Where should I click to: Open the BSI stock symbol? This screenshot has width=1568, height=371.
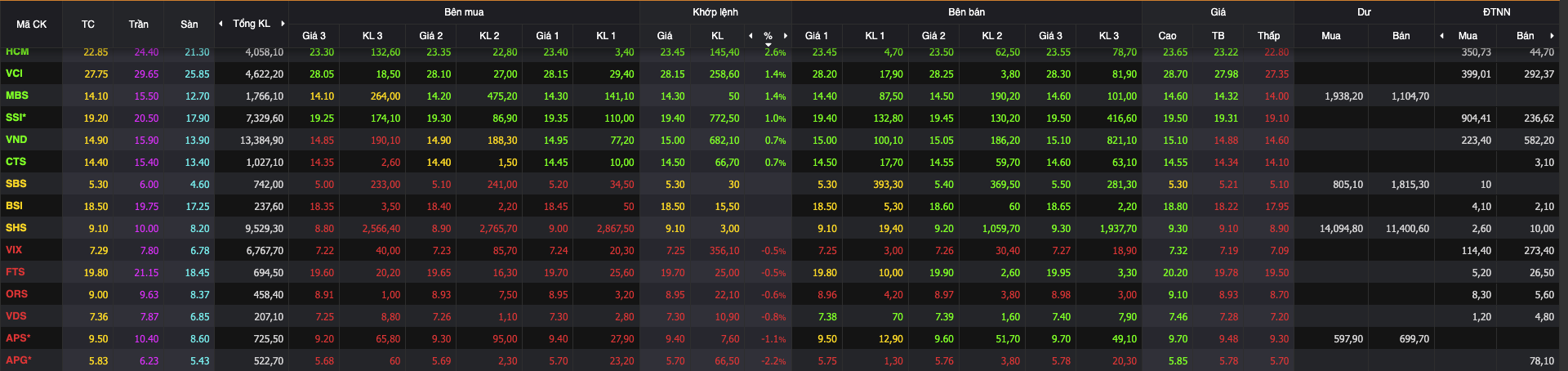(14, 206)
